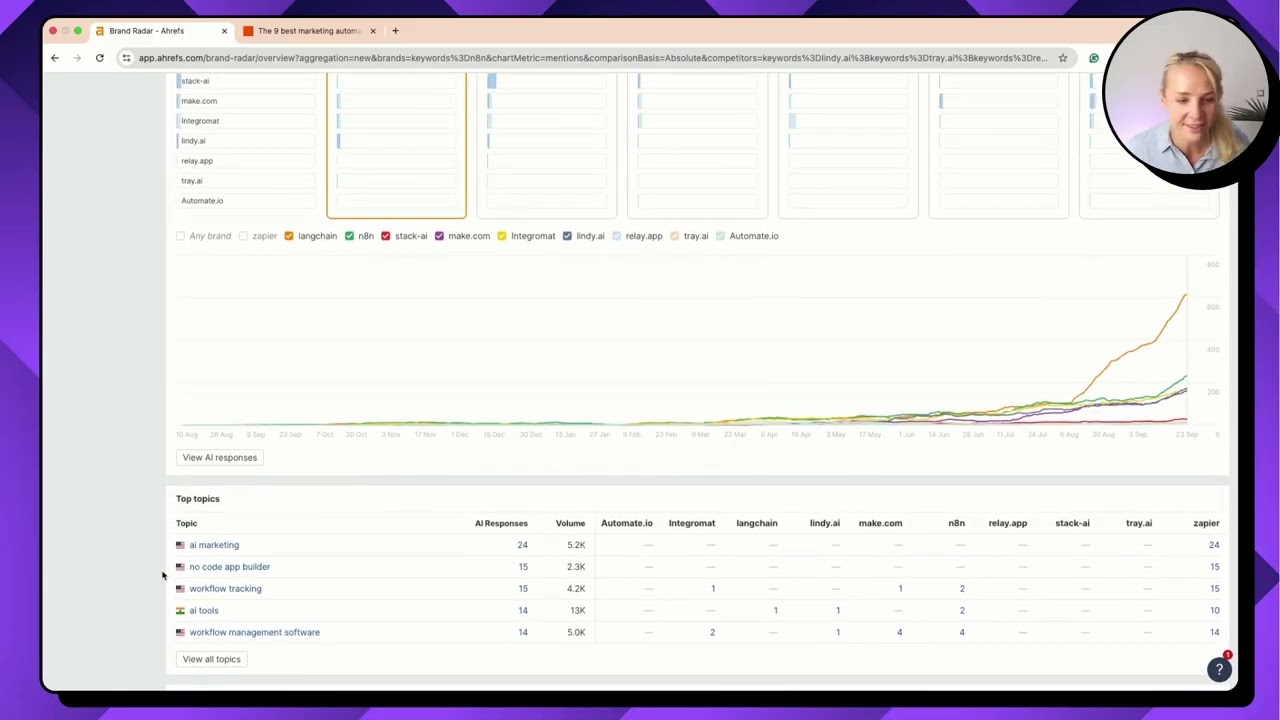Uncheck the make.com series checkbox
1280x720 pixels.
click(x=439, y=236)
